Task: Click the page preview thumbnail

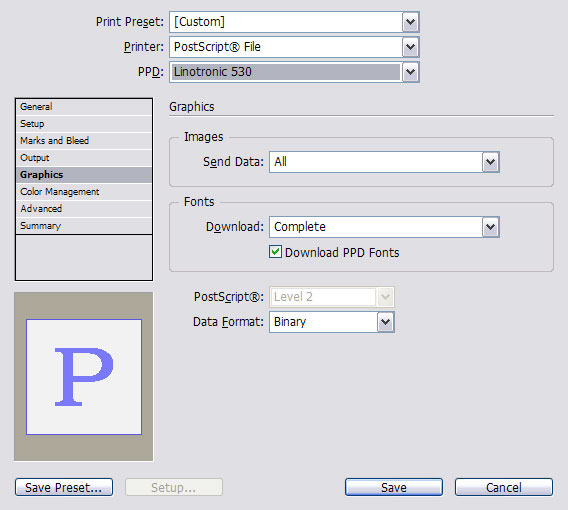Action: pyautogui.click(x=84, y=377)
